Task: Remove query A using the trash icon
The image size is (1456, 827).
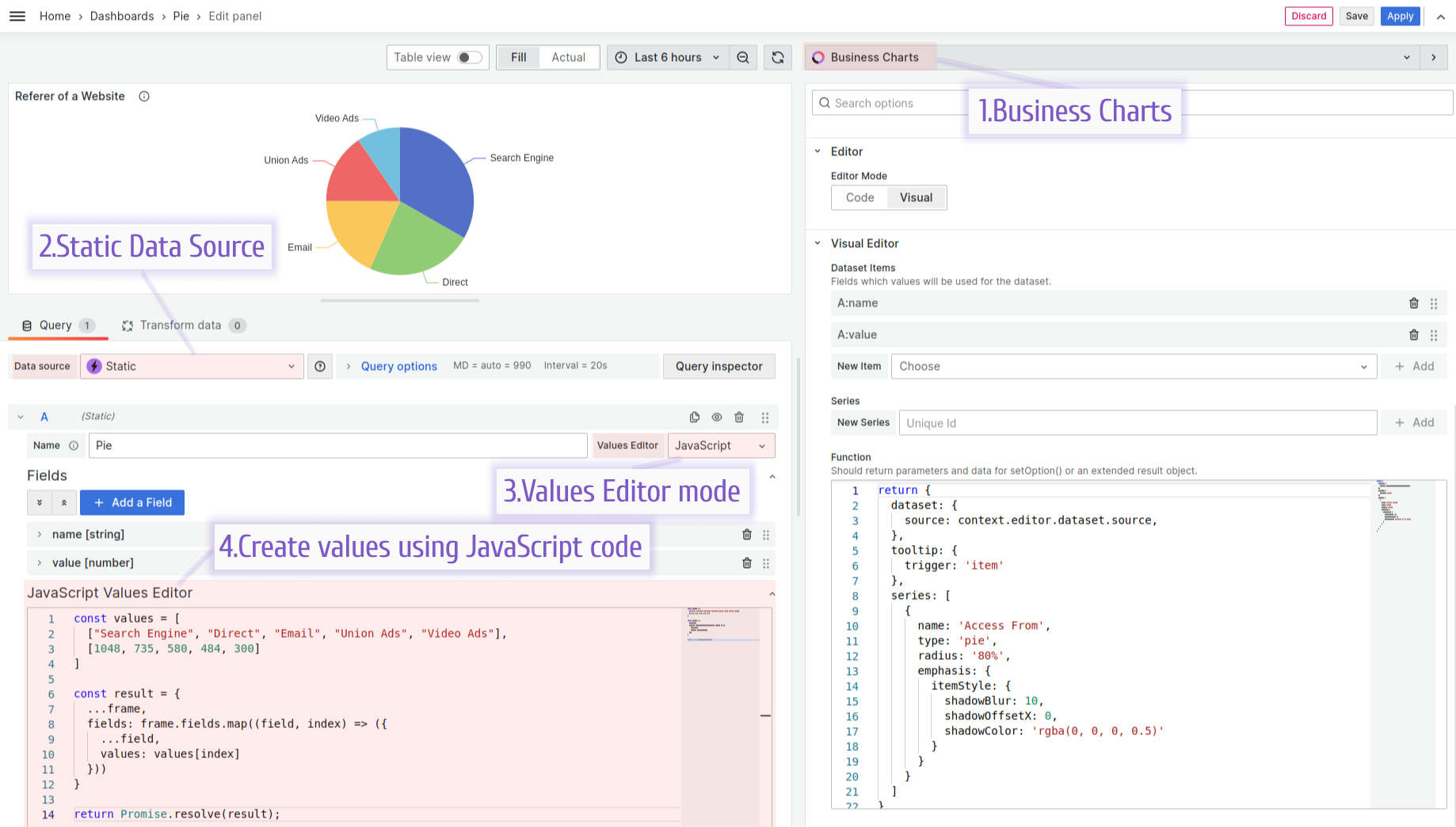Action: pyautogui.click(x=739, y=417)
